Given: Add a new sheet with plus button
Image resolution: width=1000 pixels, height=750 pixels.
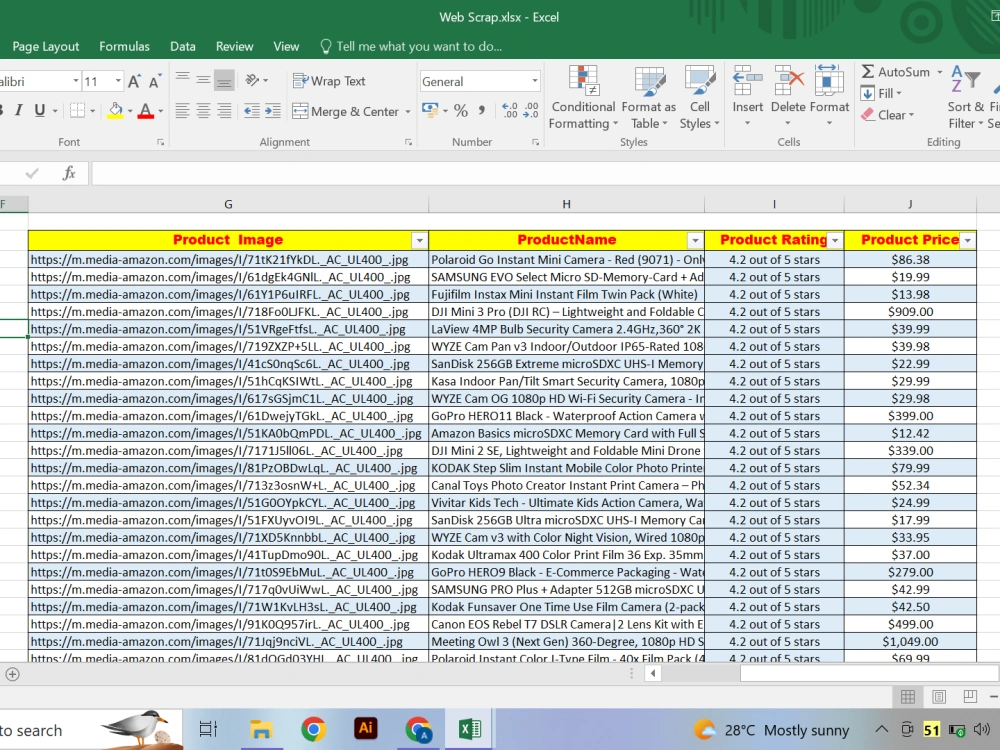Looking at the screenshot, I should pos(12,674).
